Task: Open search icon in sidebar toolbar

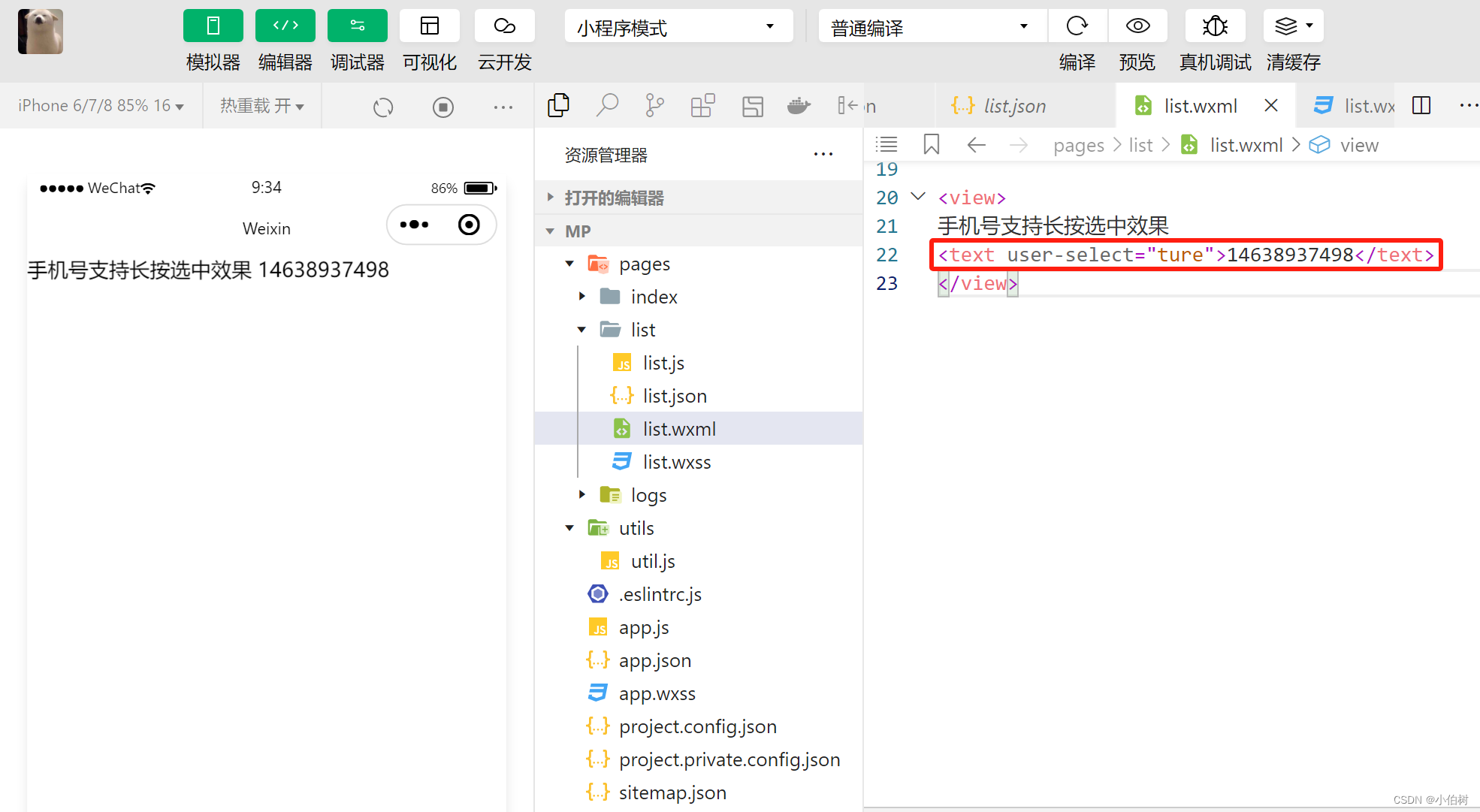Action: [x=607, y=106]
